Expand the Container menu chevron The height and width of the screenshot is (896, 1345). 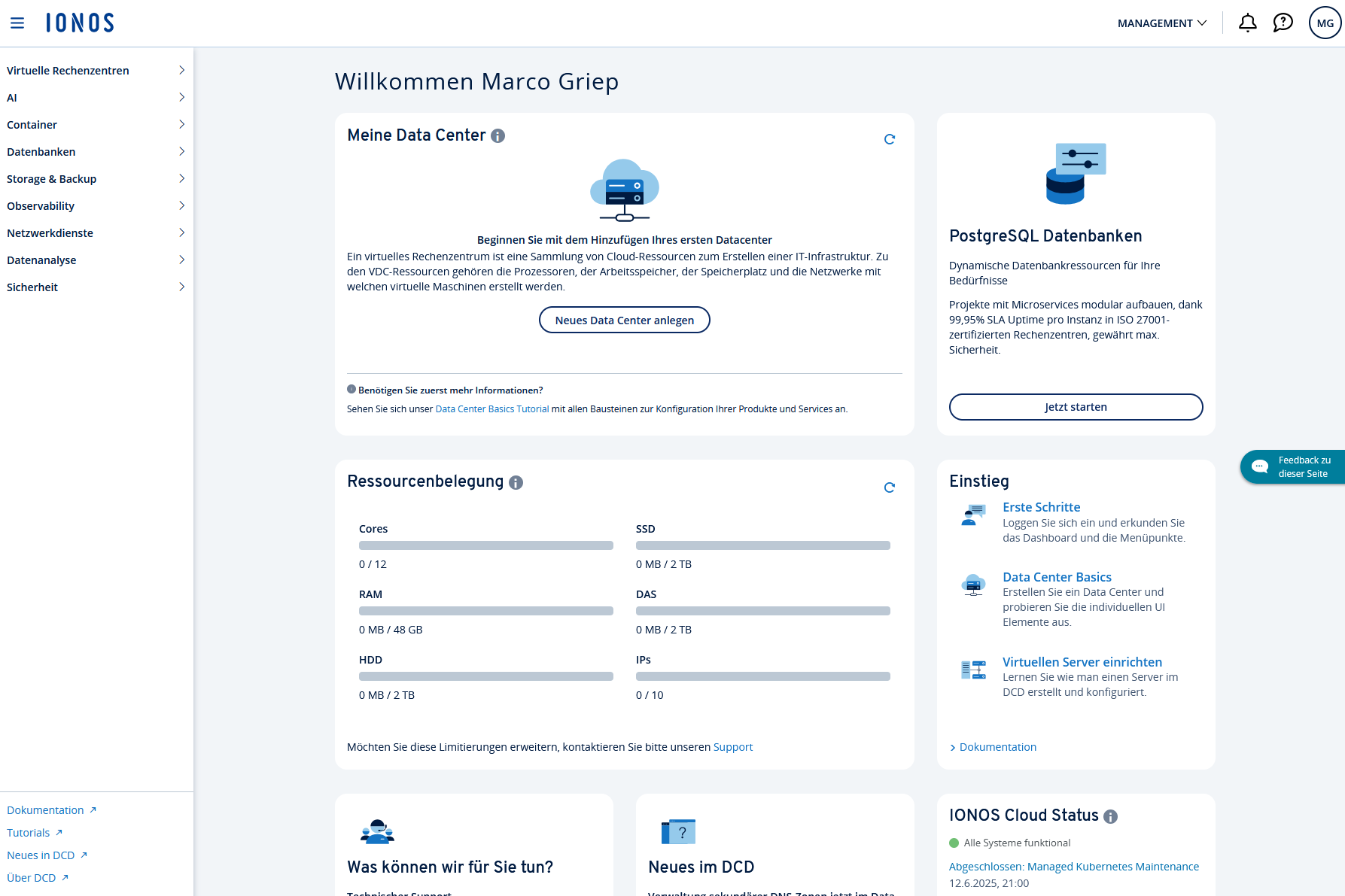181,125
